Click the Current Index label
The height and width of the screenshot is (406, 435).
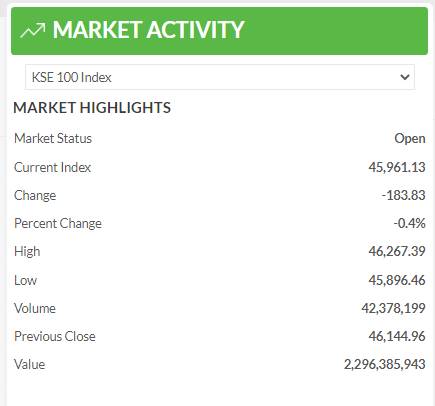52,167
